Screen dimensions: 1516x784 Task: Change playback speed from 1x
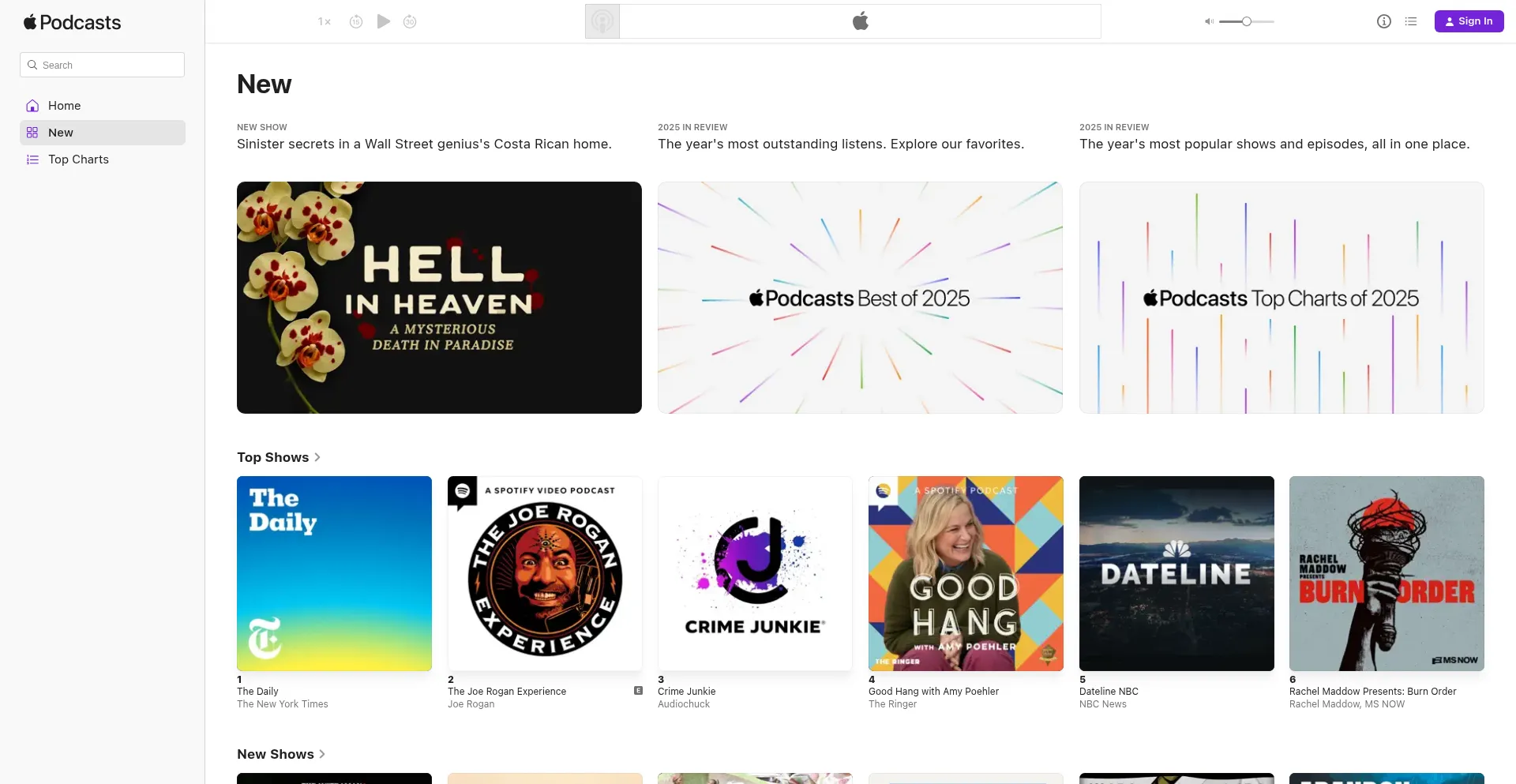(323, 21)
